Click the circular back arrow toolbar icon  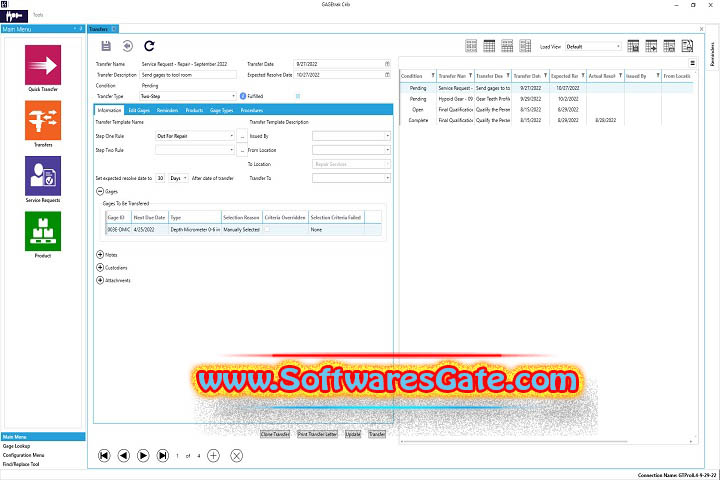[128, 46]
